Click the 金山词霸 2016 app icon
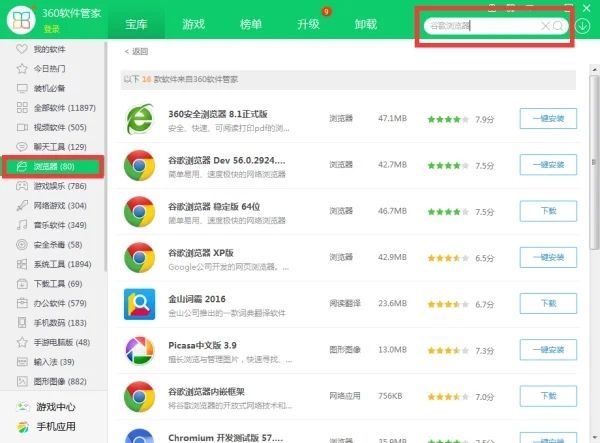600x443 pixels. point(139,304)
